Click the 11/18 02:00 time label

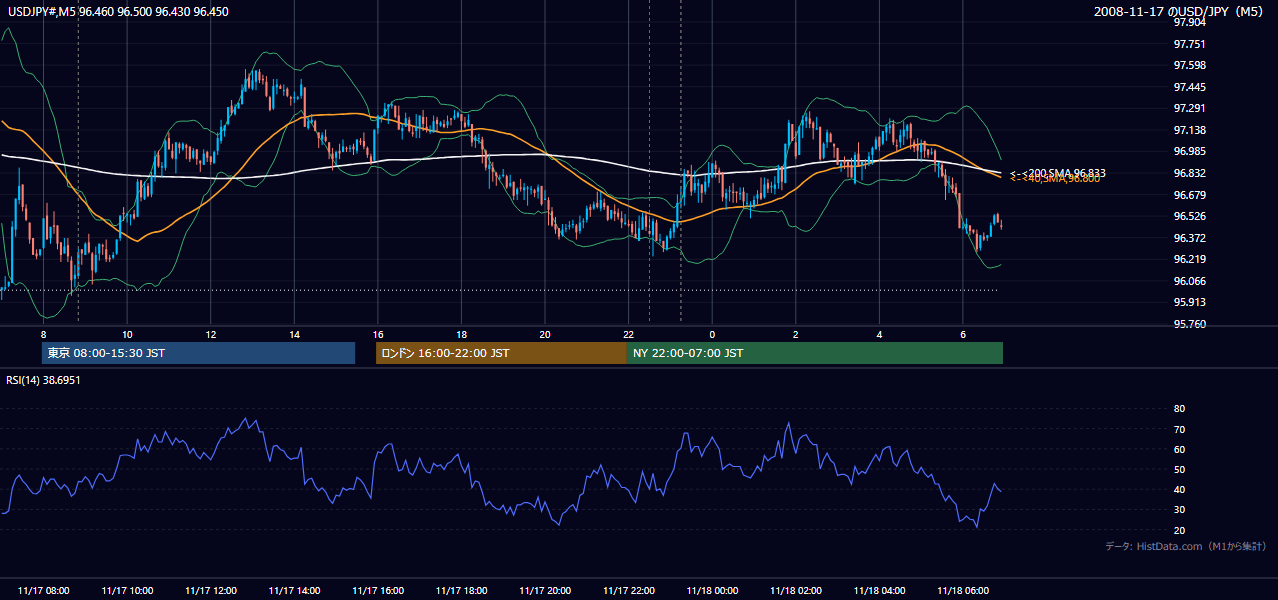pos(796,590)
